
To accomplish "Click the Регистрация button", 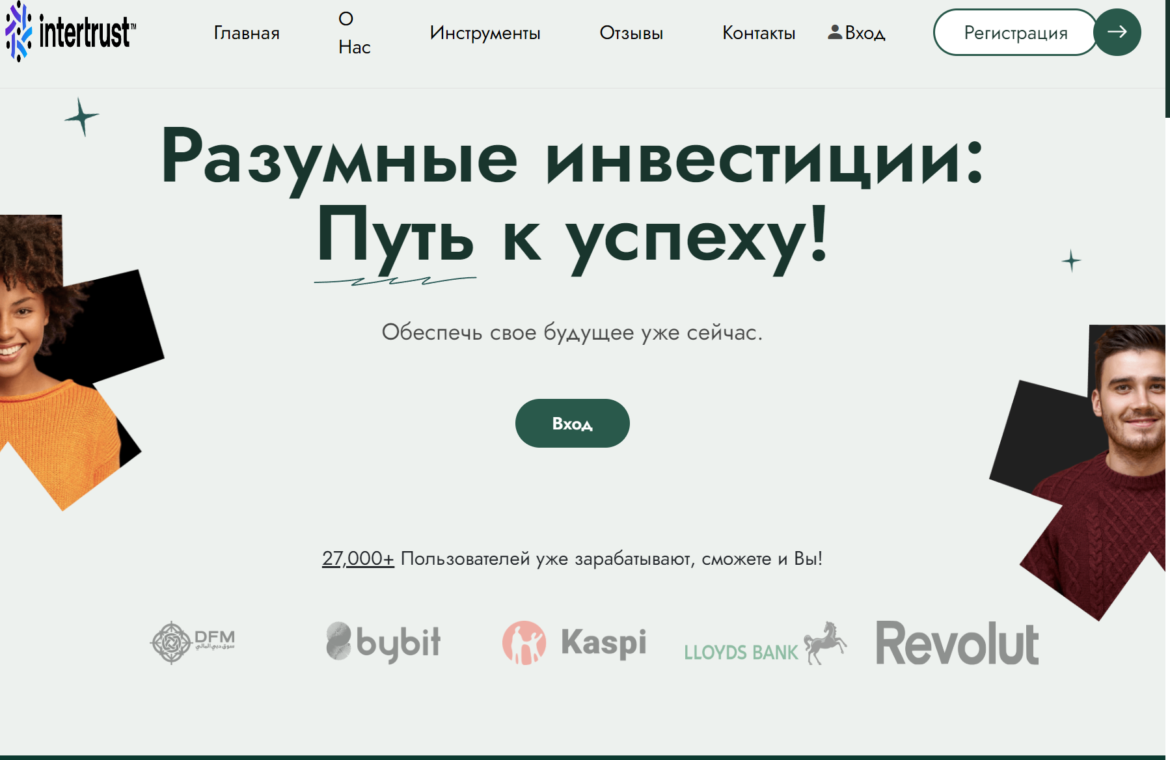I will pos(1015,32).
